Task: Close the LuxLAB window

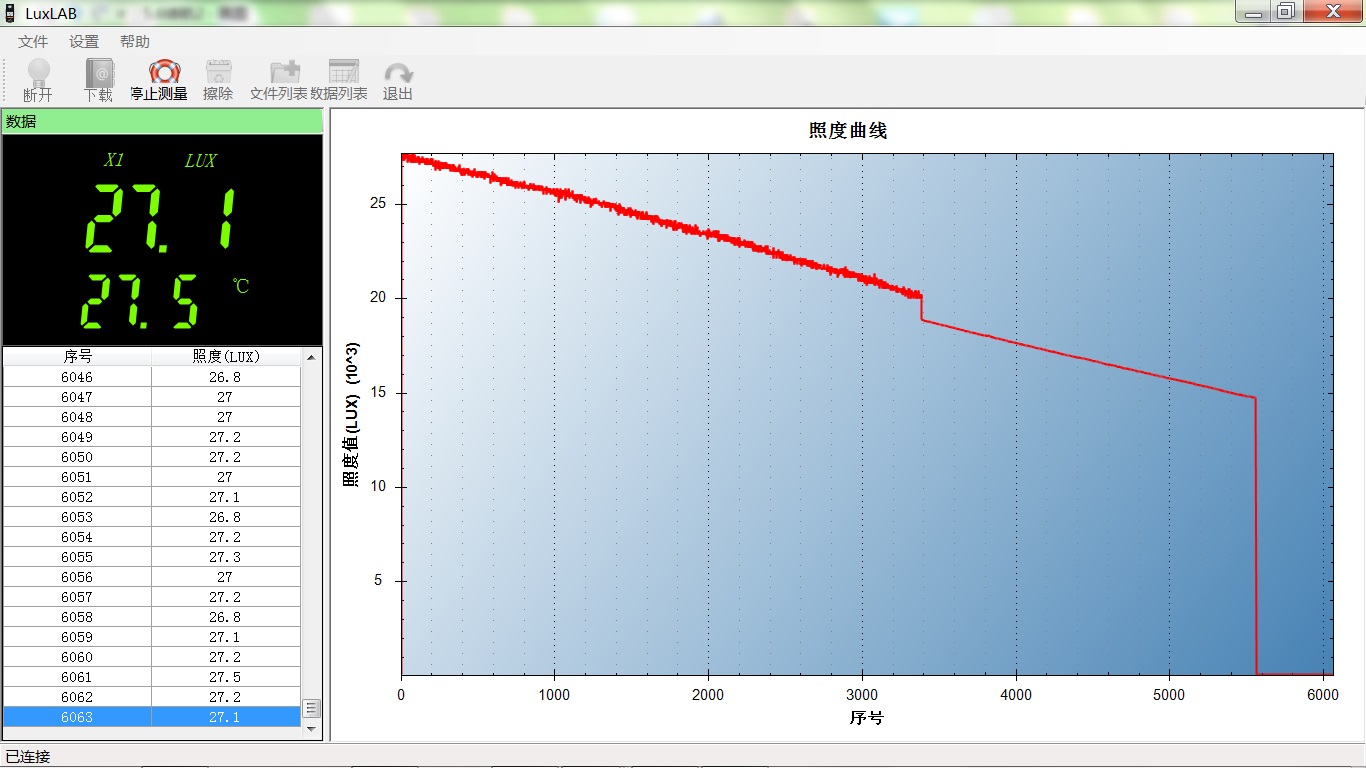Action: [x=1332, y=11]
